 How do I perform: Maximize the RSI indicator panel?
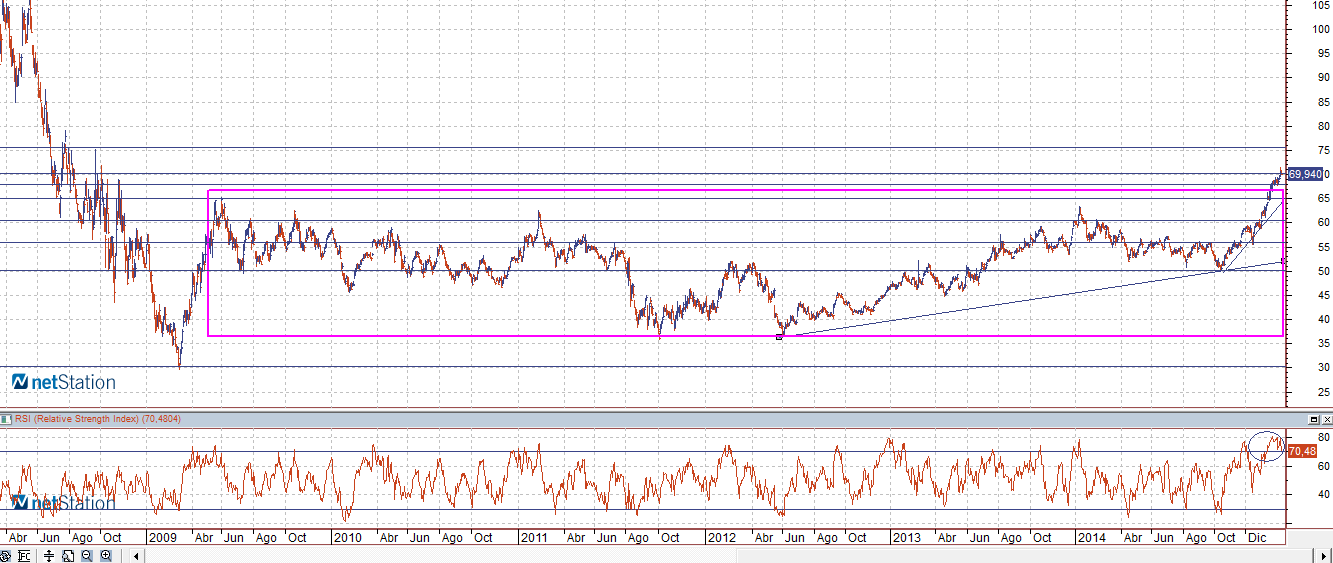(1313, 419)
